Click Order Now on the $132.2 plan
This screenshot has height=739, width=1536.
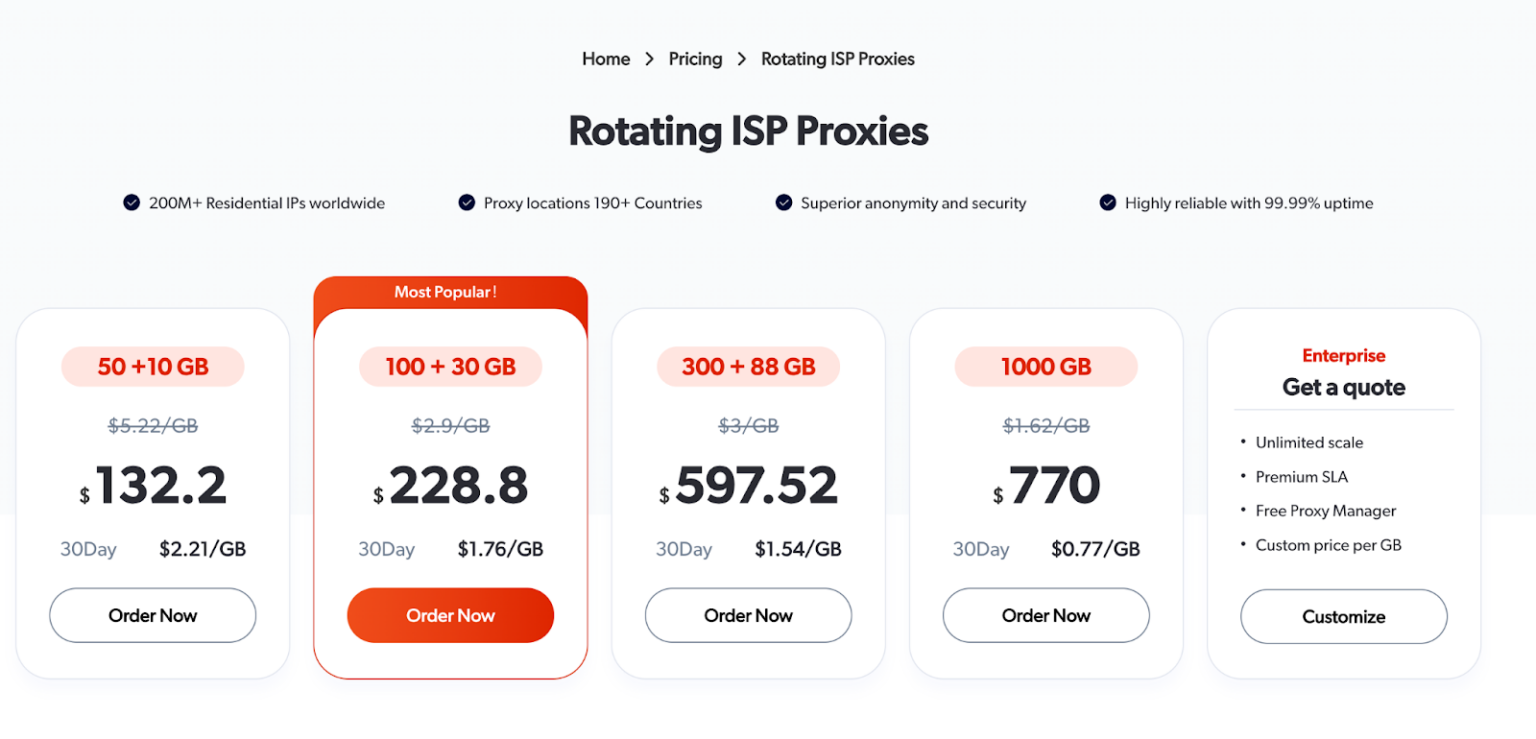[152, 615]
